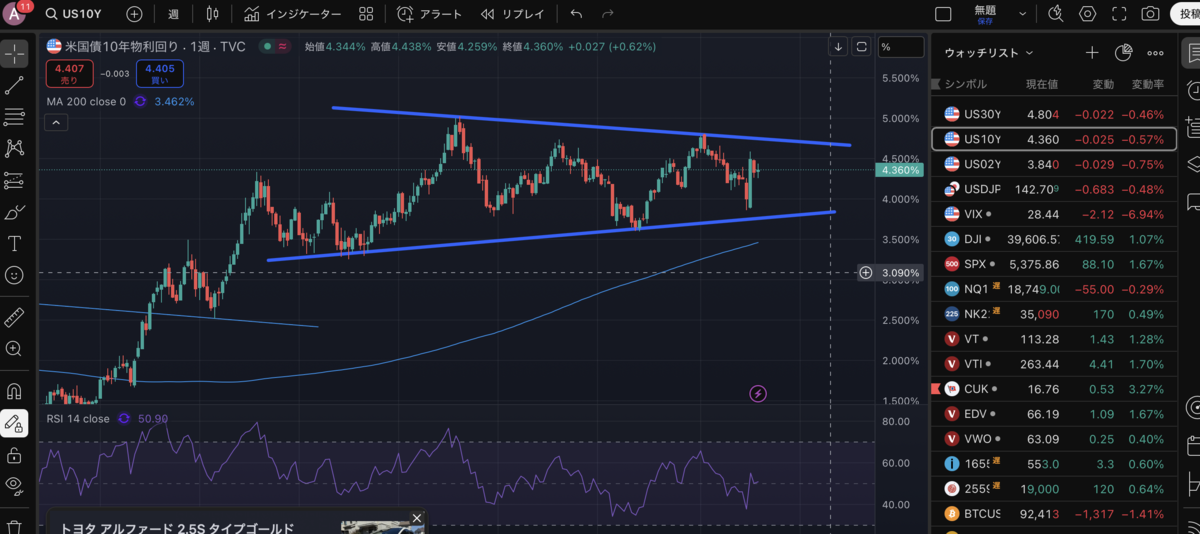Toggle magnet mode for drawings
1200x534 pixels.
tap(14, 391)
